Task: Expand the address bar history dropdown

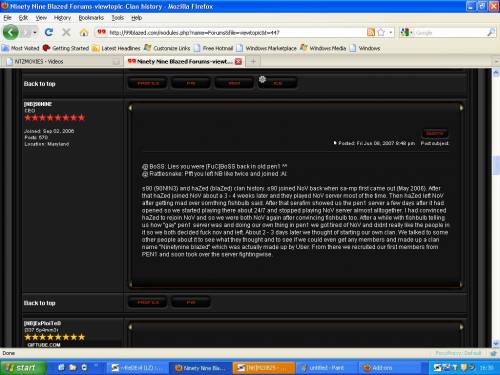Action: pos(391,32)
